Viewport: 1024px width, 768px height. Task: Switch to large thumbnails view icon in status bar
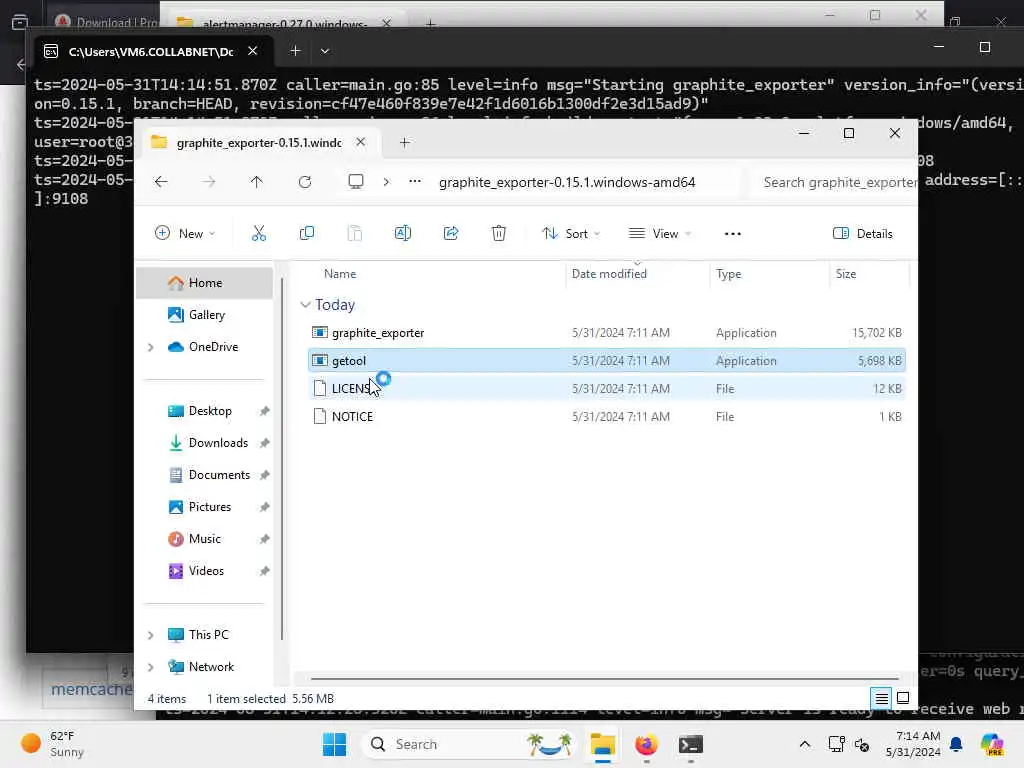click(x=903, y=698)
